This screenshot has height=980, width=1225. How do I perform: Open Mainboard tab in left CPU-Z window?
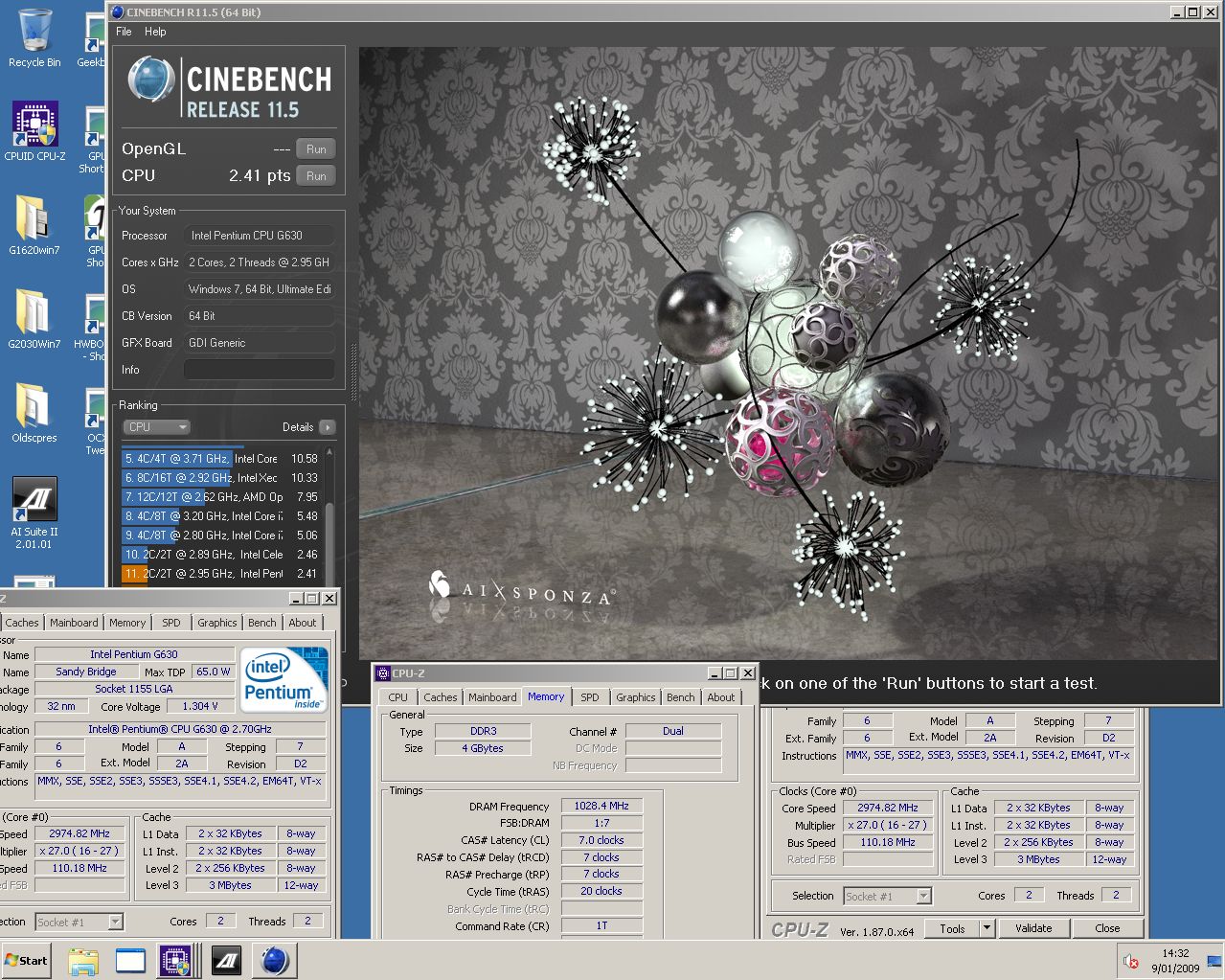74,623
